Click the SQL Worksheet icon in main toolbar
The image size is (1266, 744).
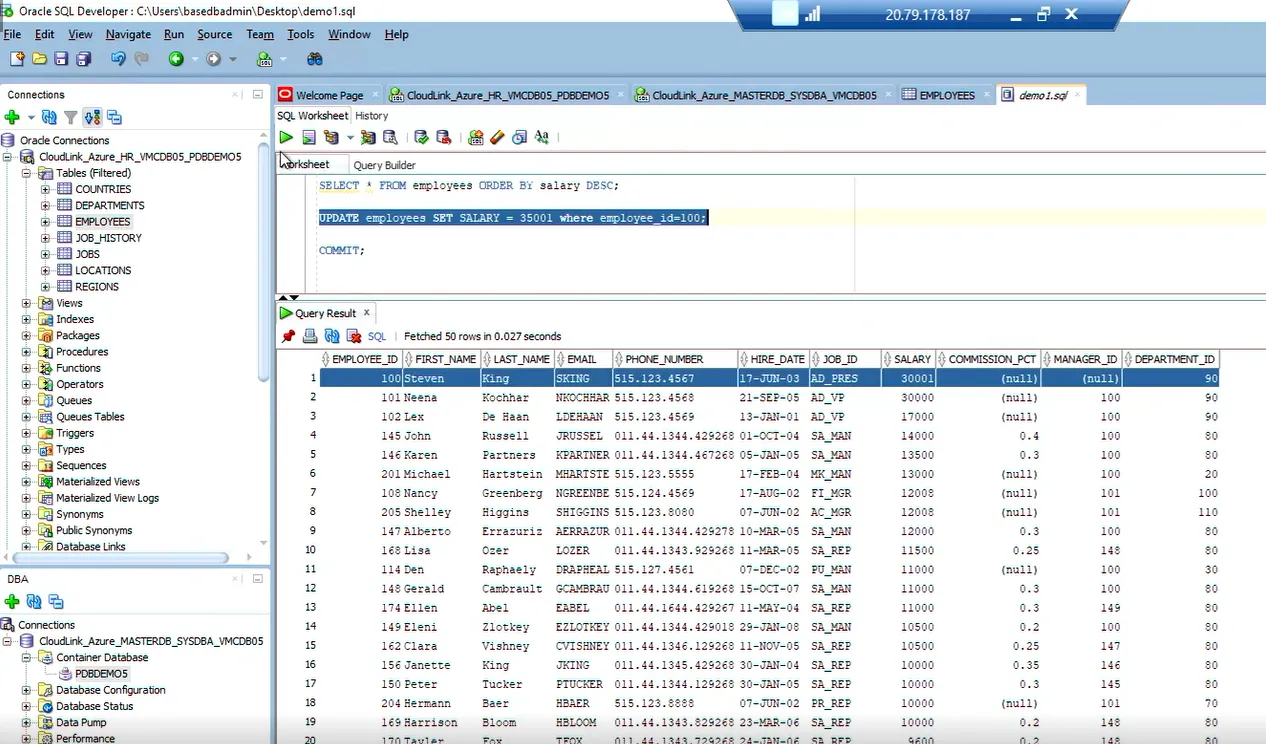pyautogui.click(x=264, y=59)
